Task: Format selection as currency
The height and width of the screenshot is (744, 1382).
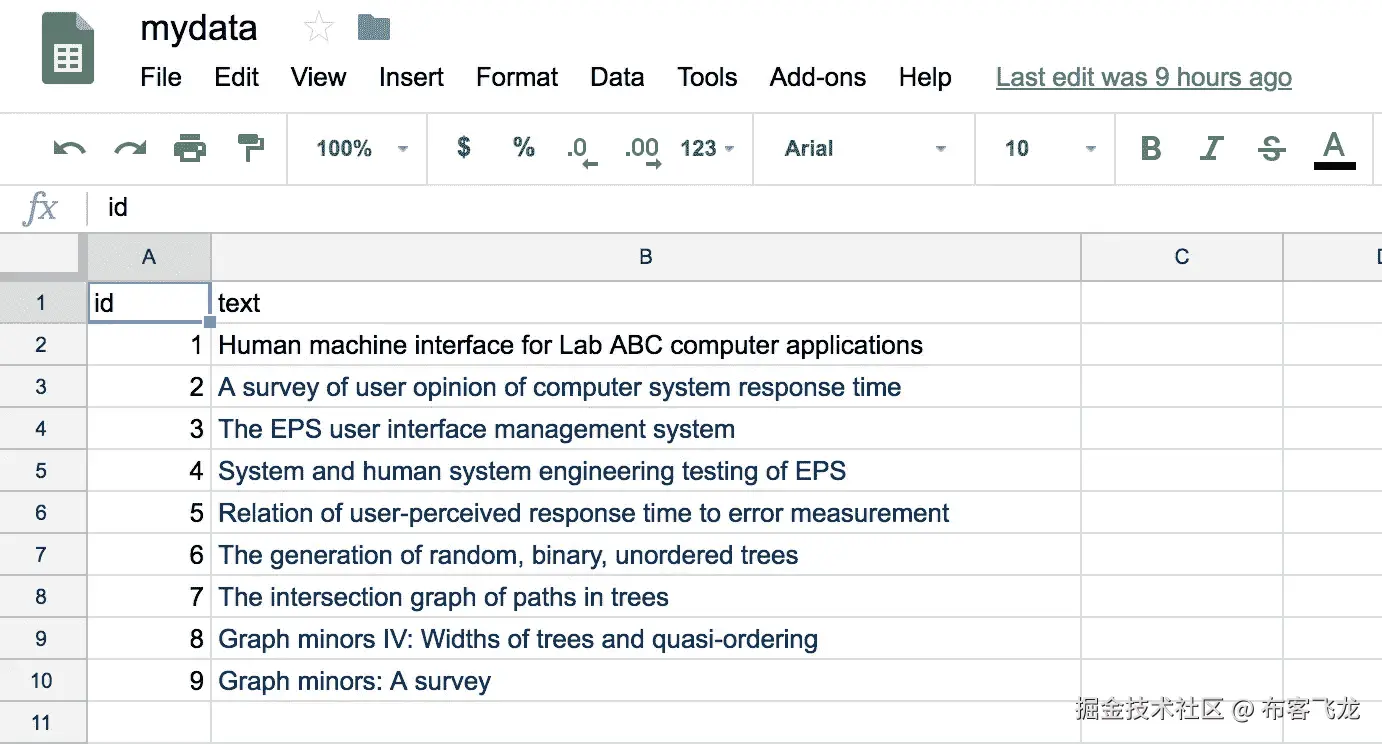Action: click(x=463, y=148)
